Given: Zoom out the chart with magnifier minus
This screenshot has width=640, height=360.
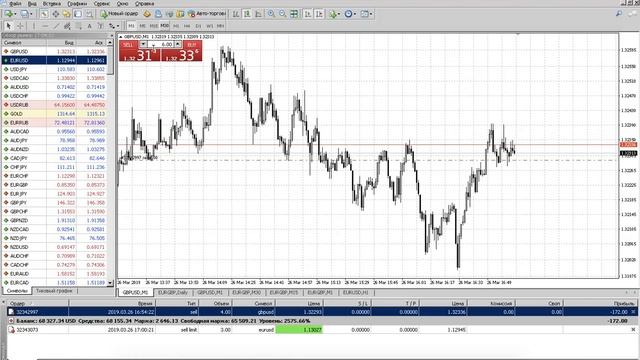Looking at the screenshot, I should pyautogui.click(x=282, y=14).
